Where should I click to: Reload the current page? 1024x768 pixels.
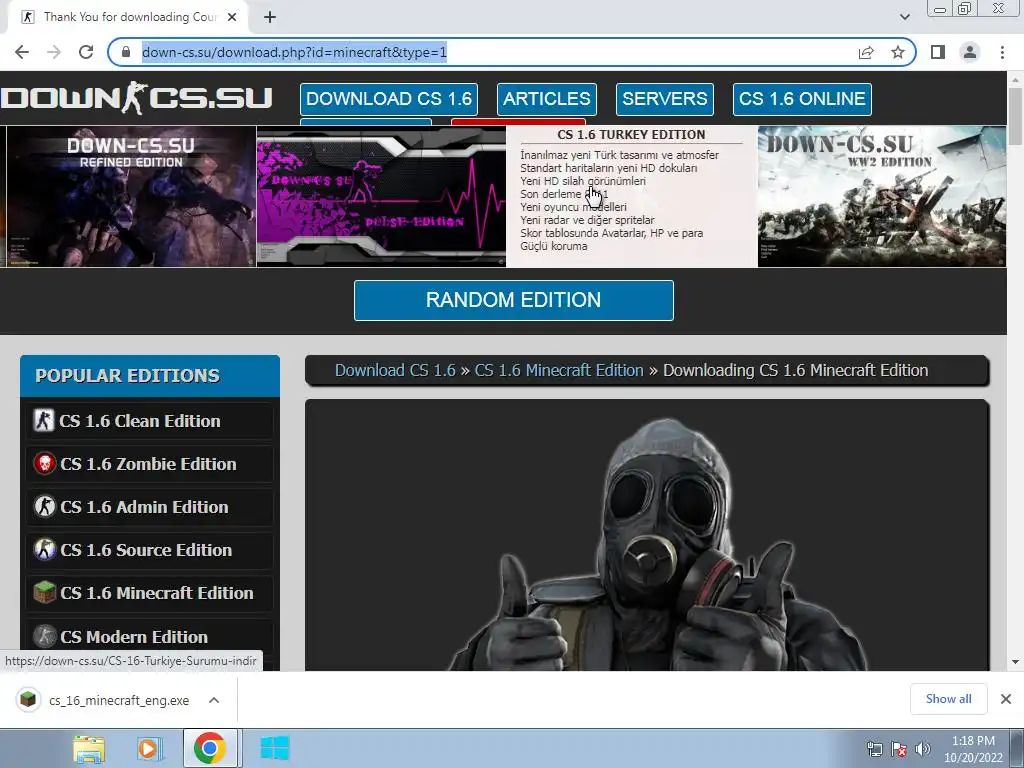pos(86,52)
